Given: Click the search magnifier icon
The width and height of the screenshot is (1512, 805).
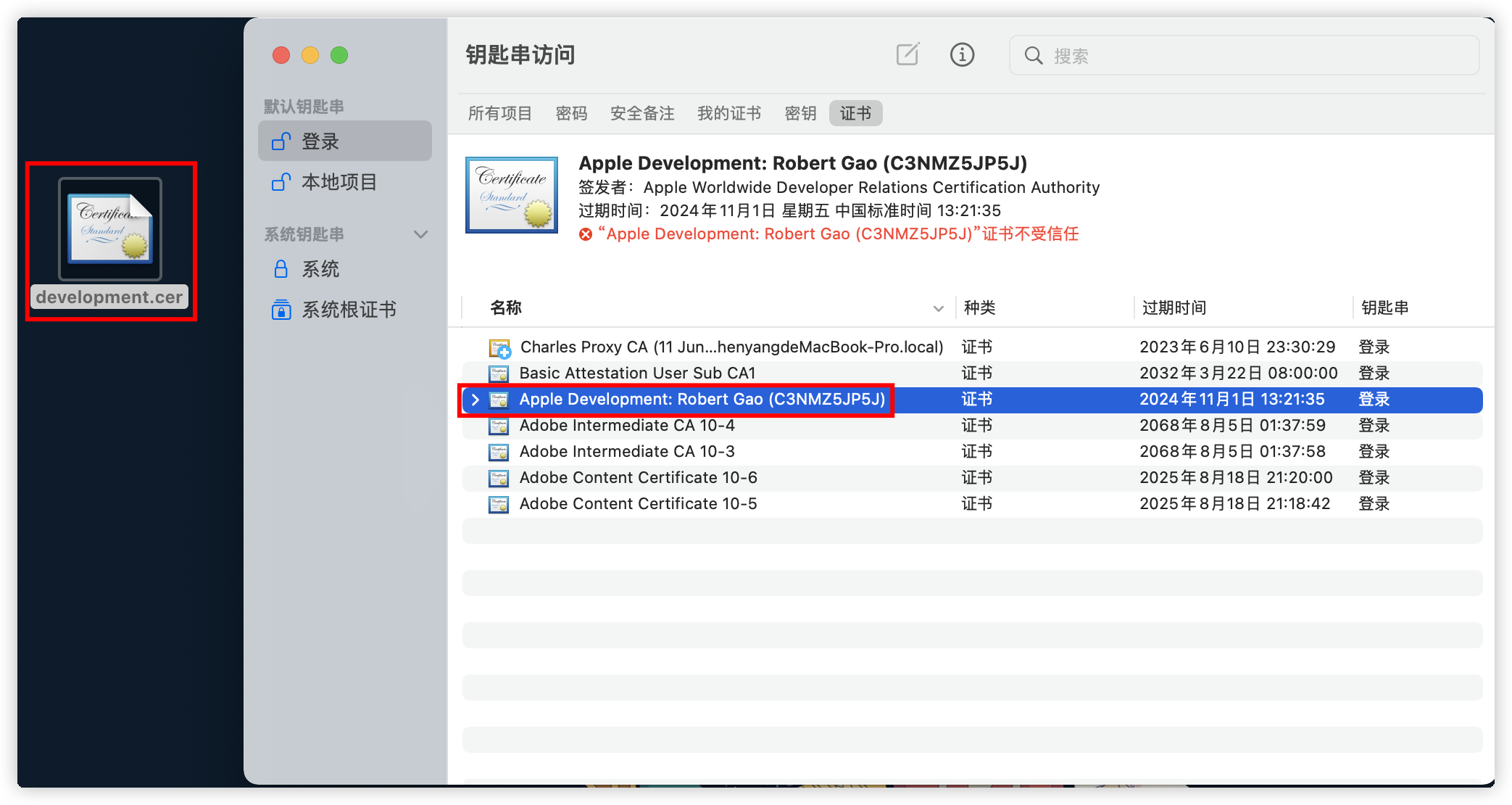Looking at the screenshot, I should click(1033, 56).
